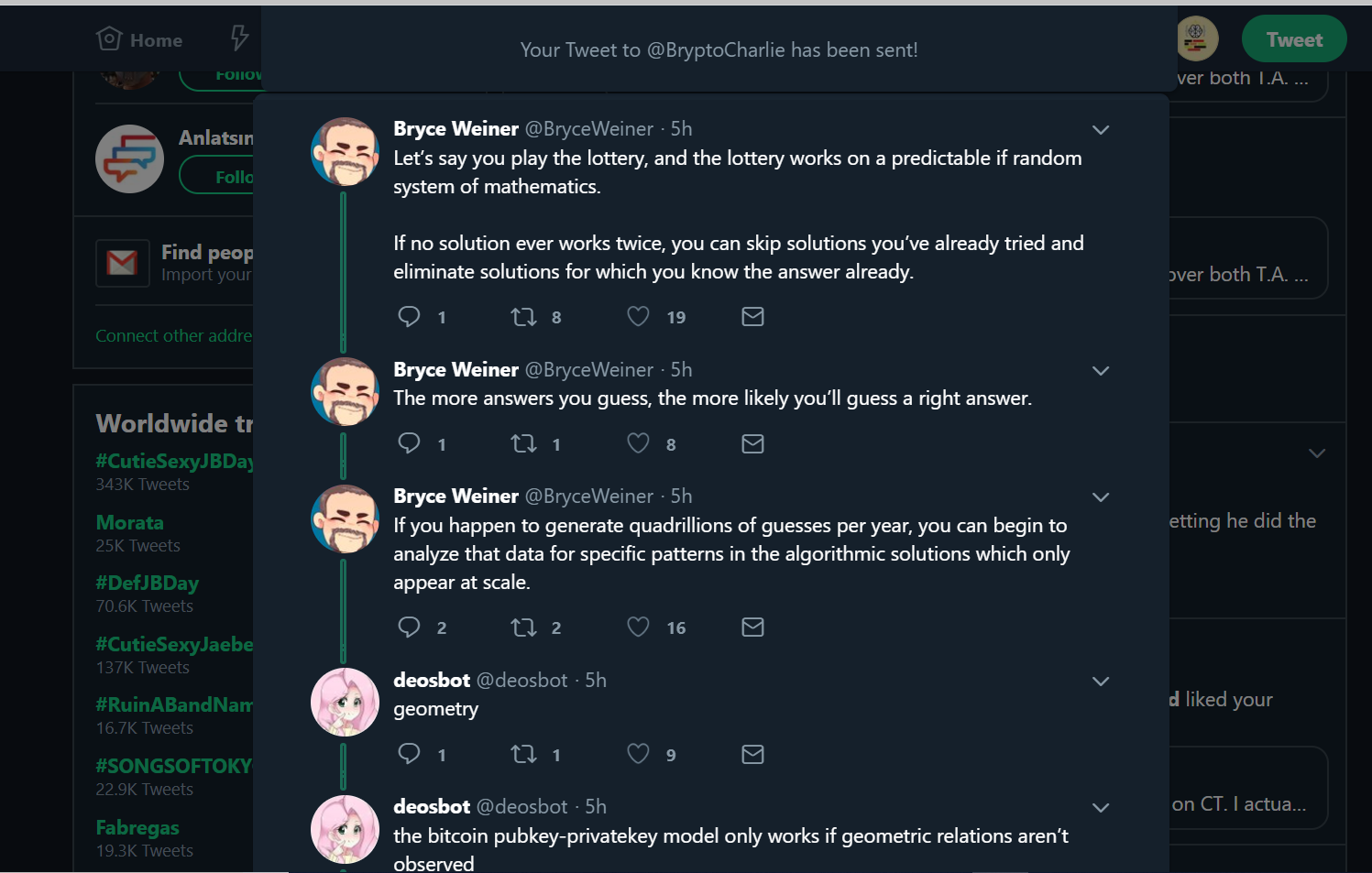Retweet deosbot's geometry tweet
This screenshot has height=873, width=1372.
523,754
